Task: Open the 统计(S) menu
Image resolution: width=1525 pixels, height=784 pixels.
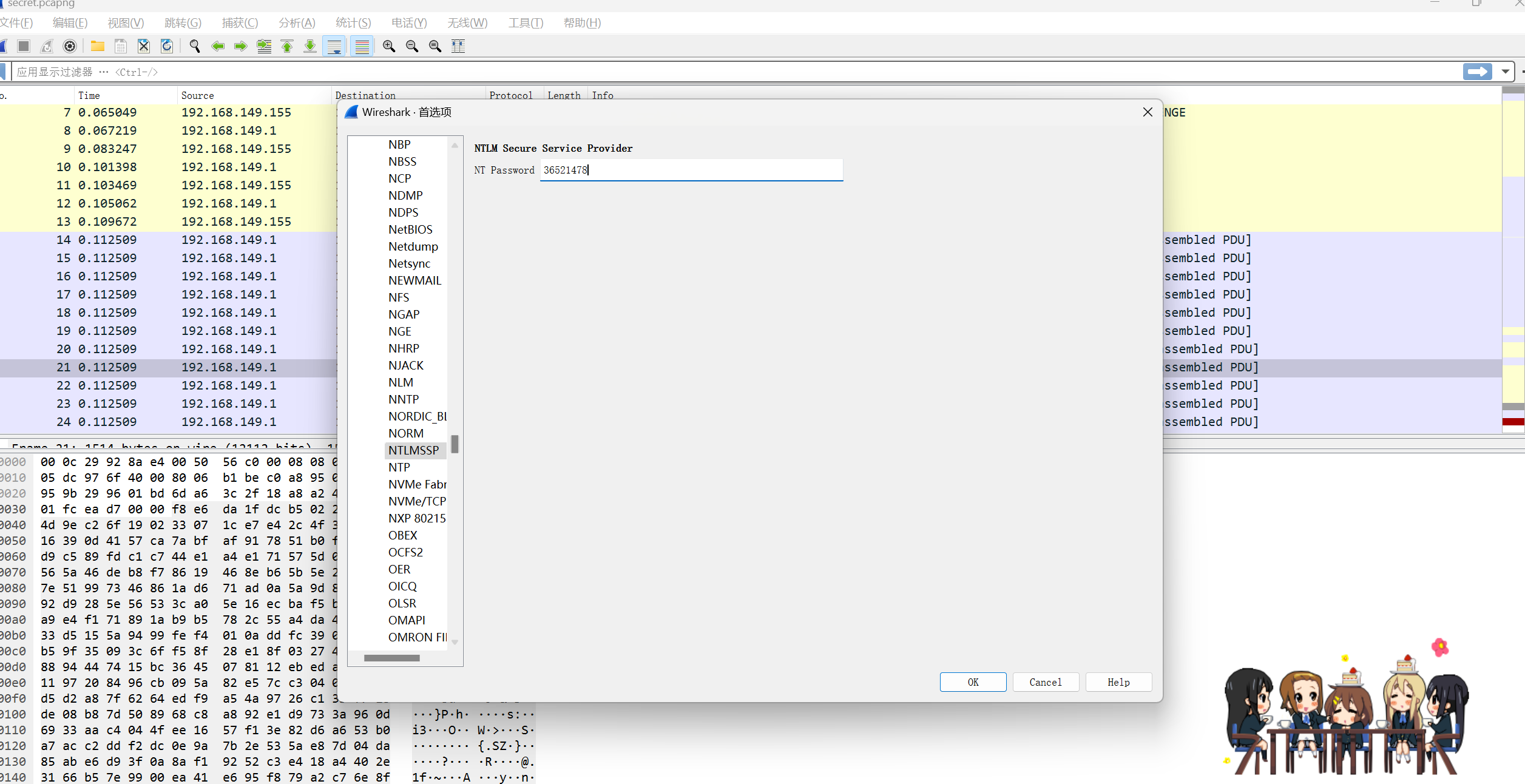Action: pyautogui.click(x=353, y=23)
